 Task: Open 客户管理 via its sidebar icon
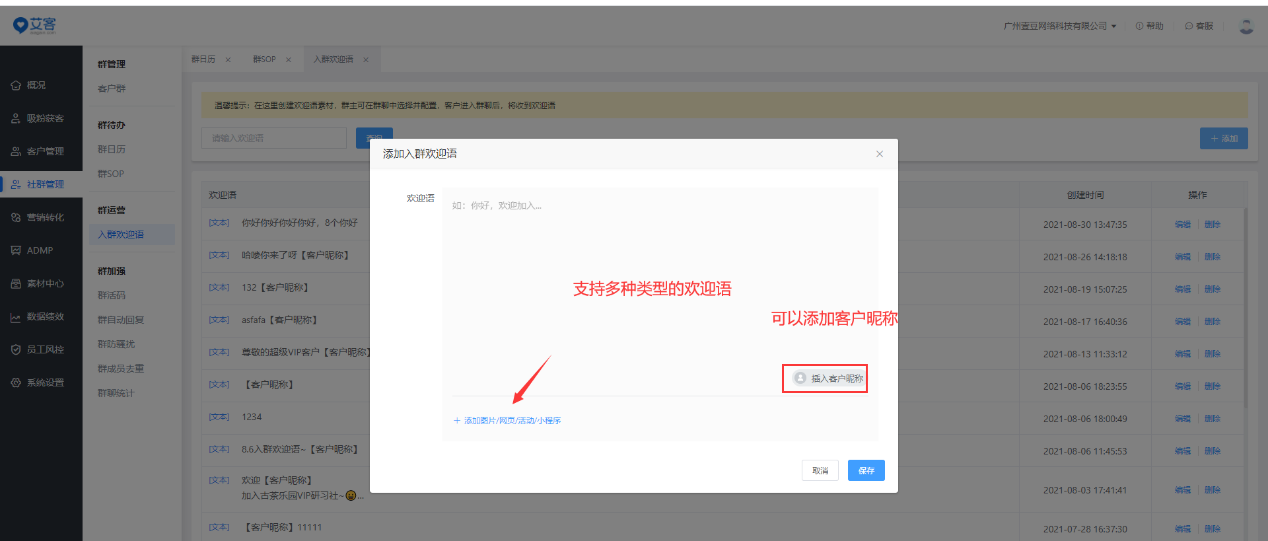[x=16, y=152]
